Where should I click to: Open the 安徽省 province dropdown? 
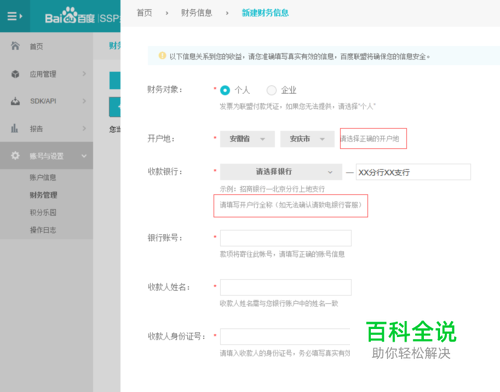tap(247, 139)
